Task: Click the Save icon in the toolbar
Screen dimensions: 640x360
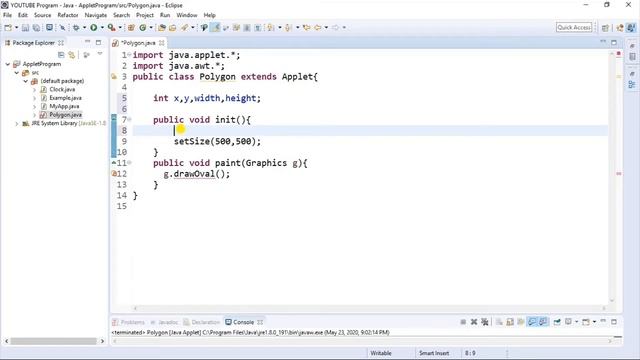Action: (x=25, y=27)
